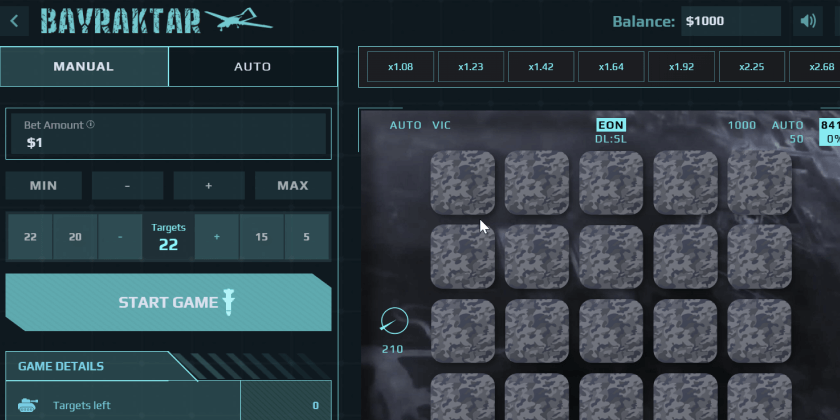Image resolution: width=840 pixels, height=420 pixels.
Task: Reveal the top-left camouflage tile
Action: point(462,182)
